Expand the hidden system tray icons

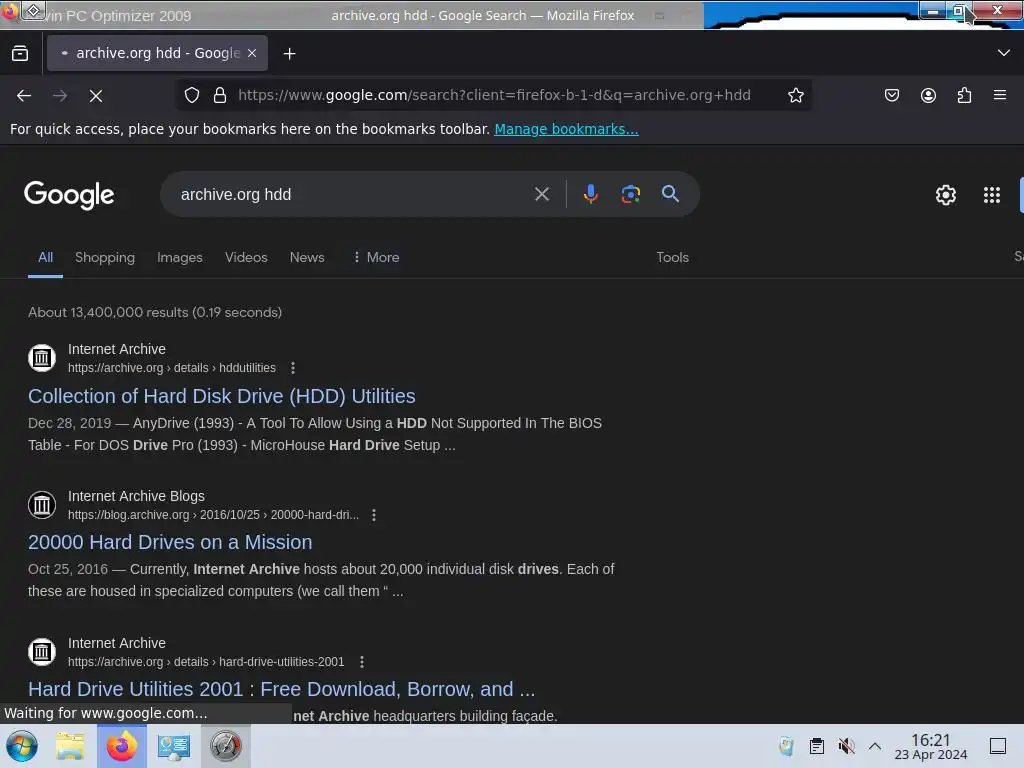(x=875, y=746)
